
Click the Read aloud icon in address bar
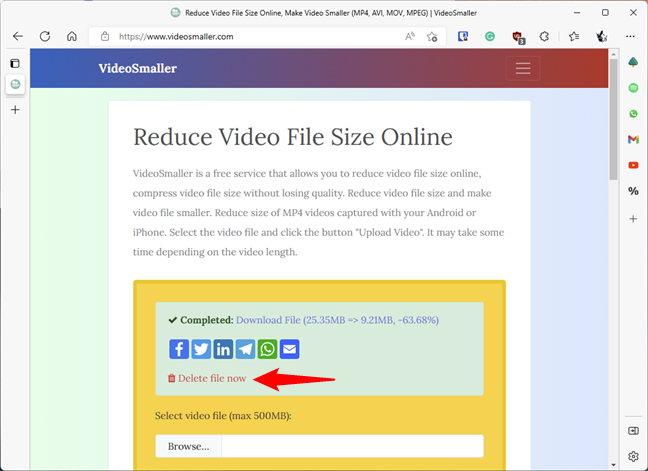(x=410, y=36)
